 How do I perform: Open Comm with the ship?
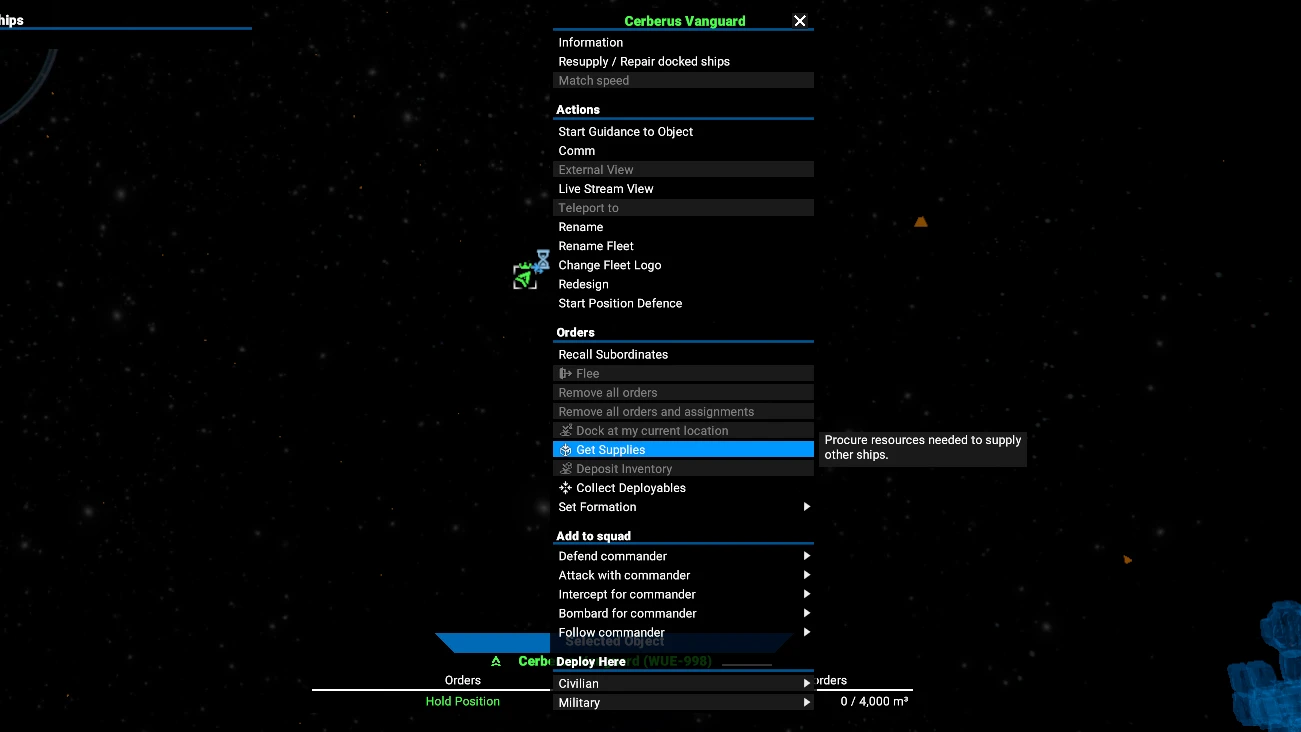click(683, 150)
